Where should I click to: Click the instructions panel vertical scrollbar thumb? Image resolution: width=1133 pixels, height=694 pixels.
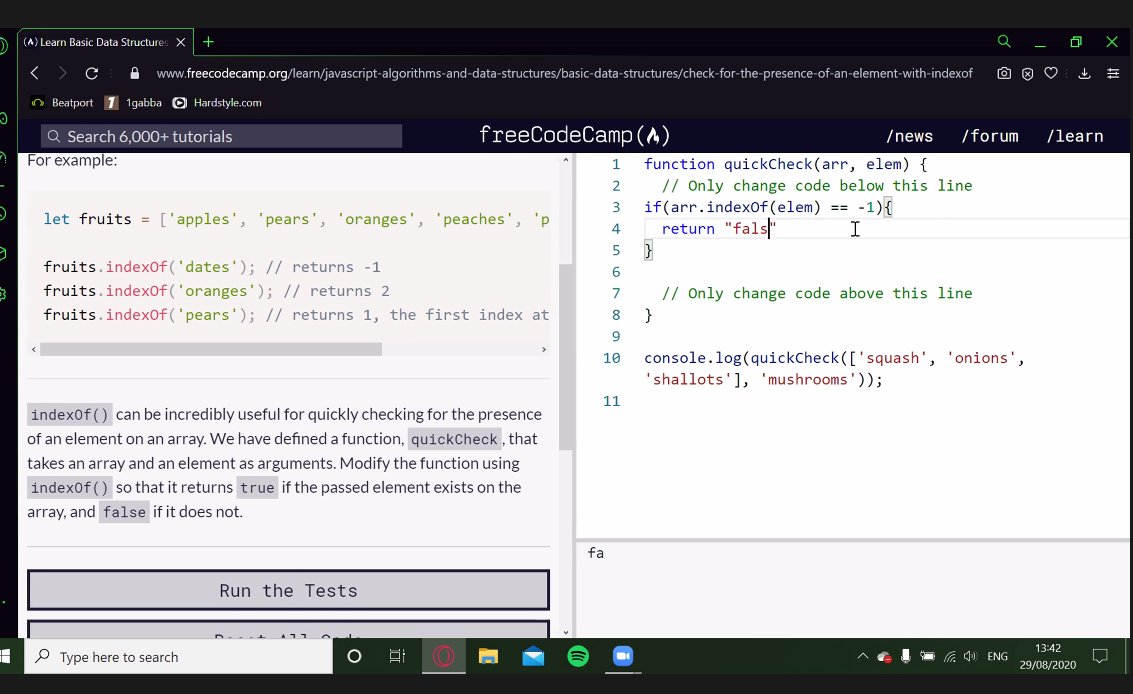click(x=566, y=358)
